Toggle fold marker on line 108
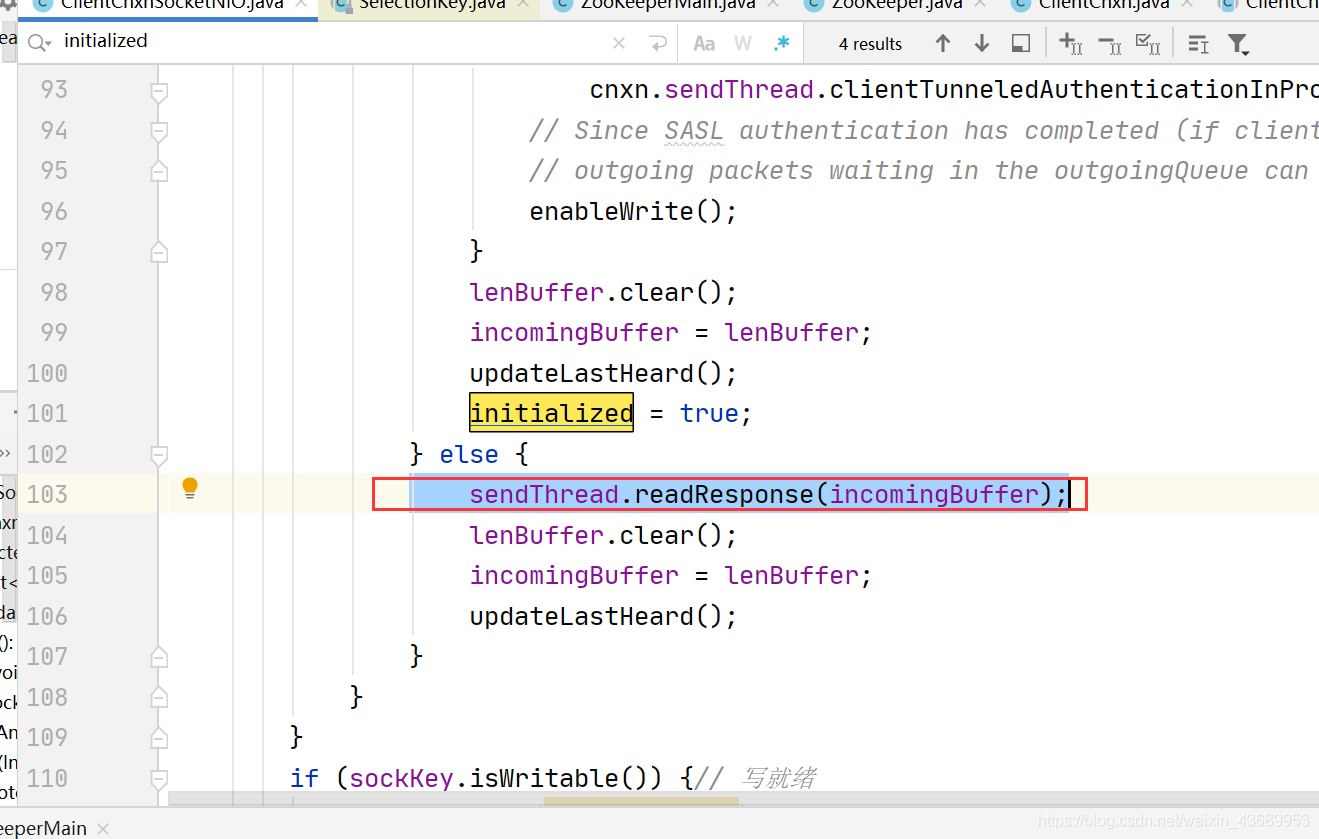 (x=158, y=697)
